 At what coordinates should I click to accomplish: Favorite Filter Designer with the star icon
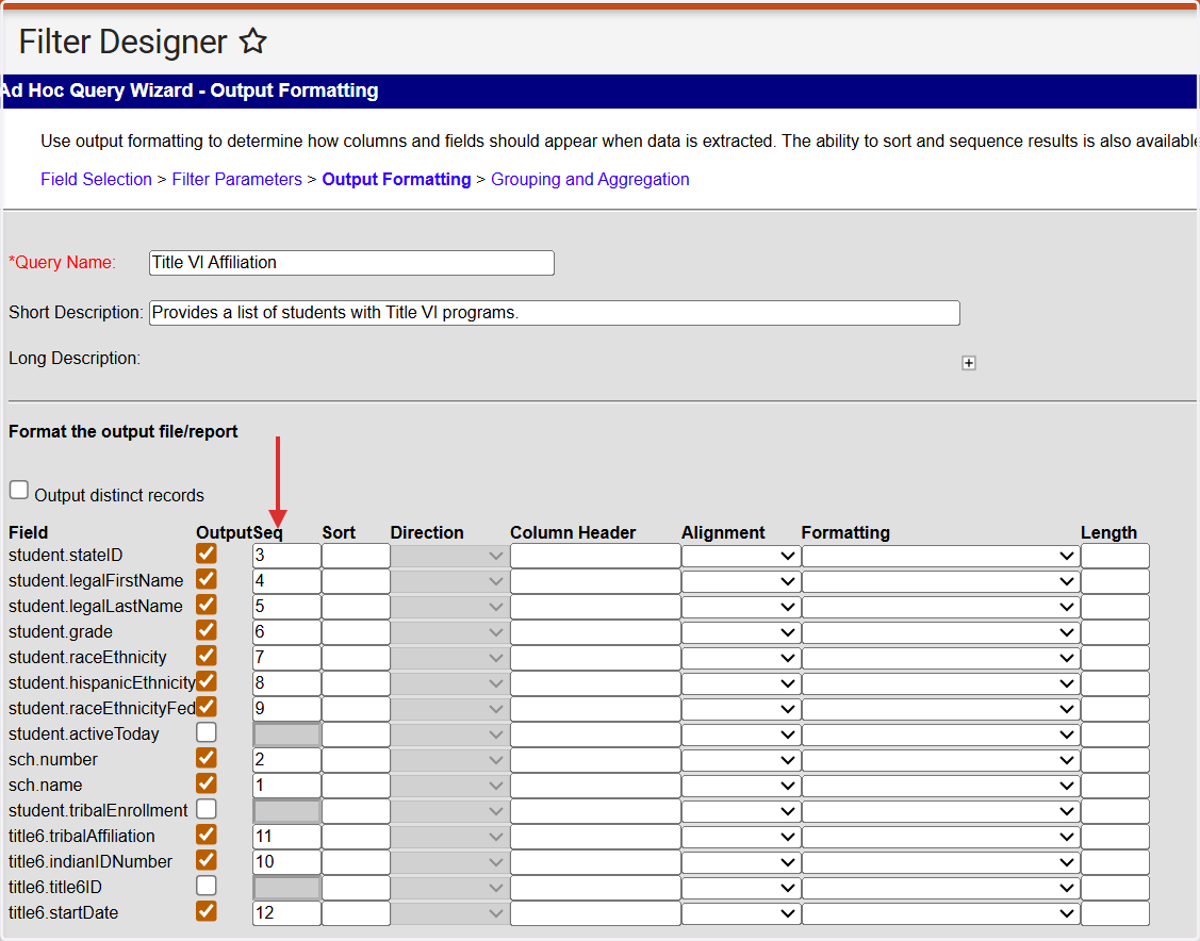[253, 42]
